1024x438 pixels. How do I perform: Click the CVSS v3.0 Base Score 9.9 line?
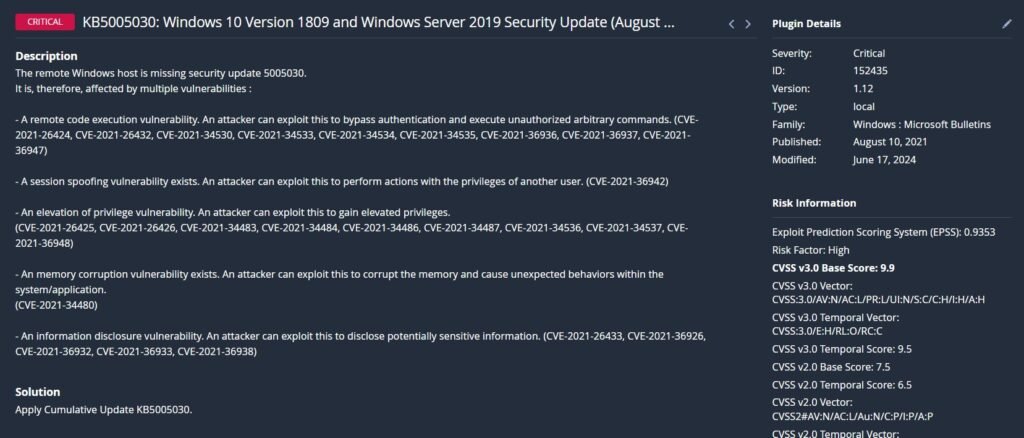830,267
